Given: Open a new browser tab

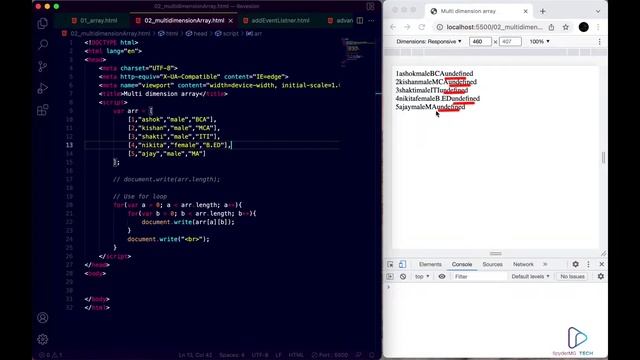Looking at the screenshot, I should (542, 11).
